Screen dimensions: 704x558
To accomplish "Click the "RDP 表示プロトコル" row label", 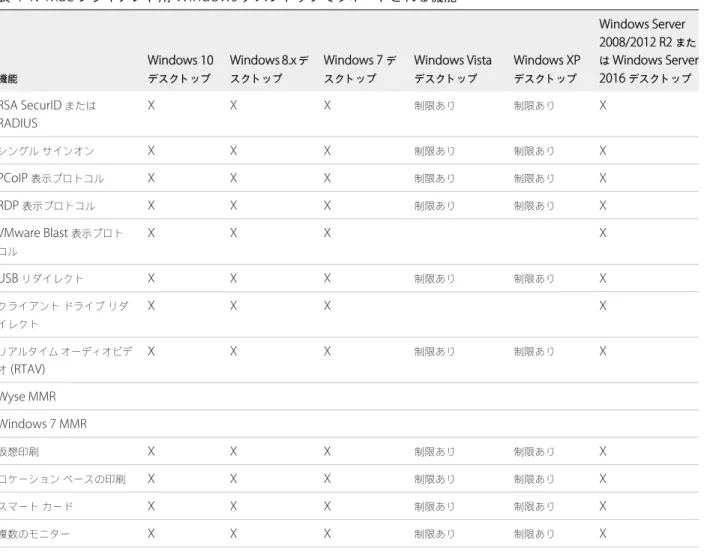I will click(48, 206).
